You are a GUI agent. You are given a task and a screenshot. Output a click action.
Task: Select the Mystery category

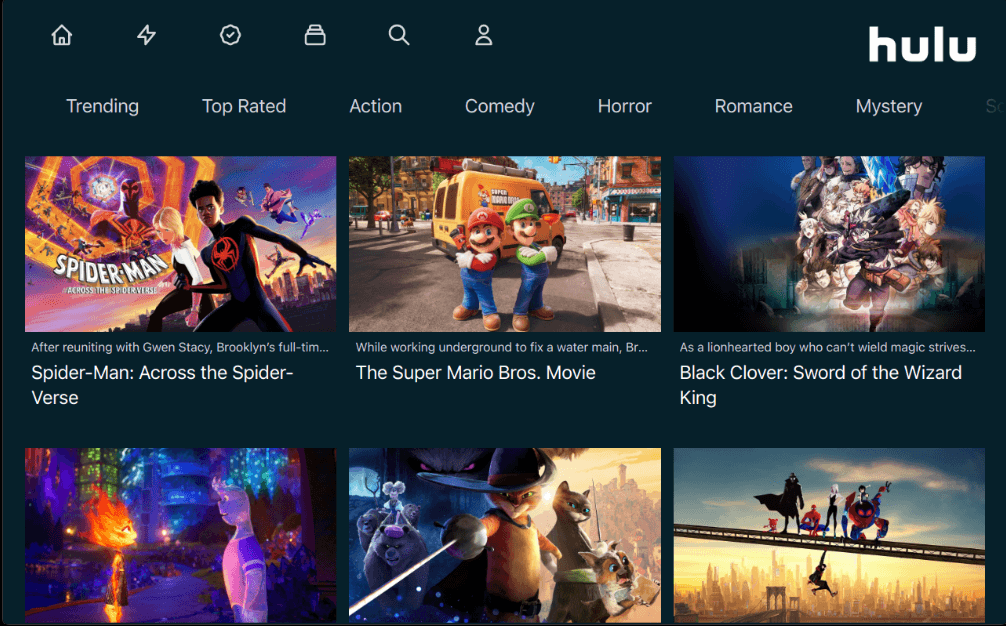[888, 106]
